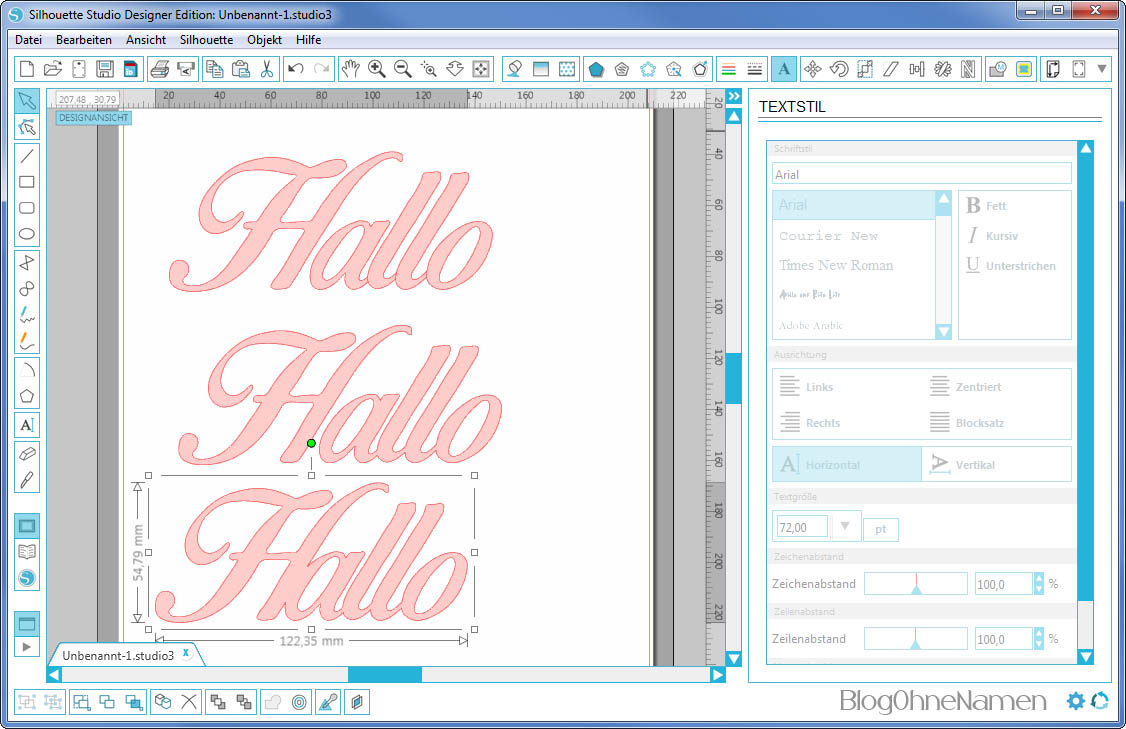Collapse the side panel with double chevron
1126x729 pixels.
(733, 97)
